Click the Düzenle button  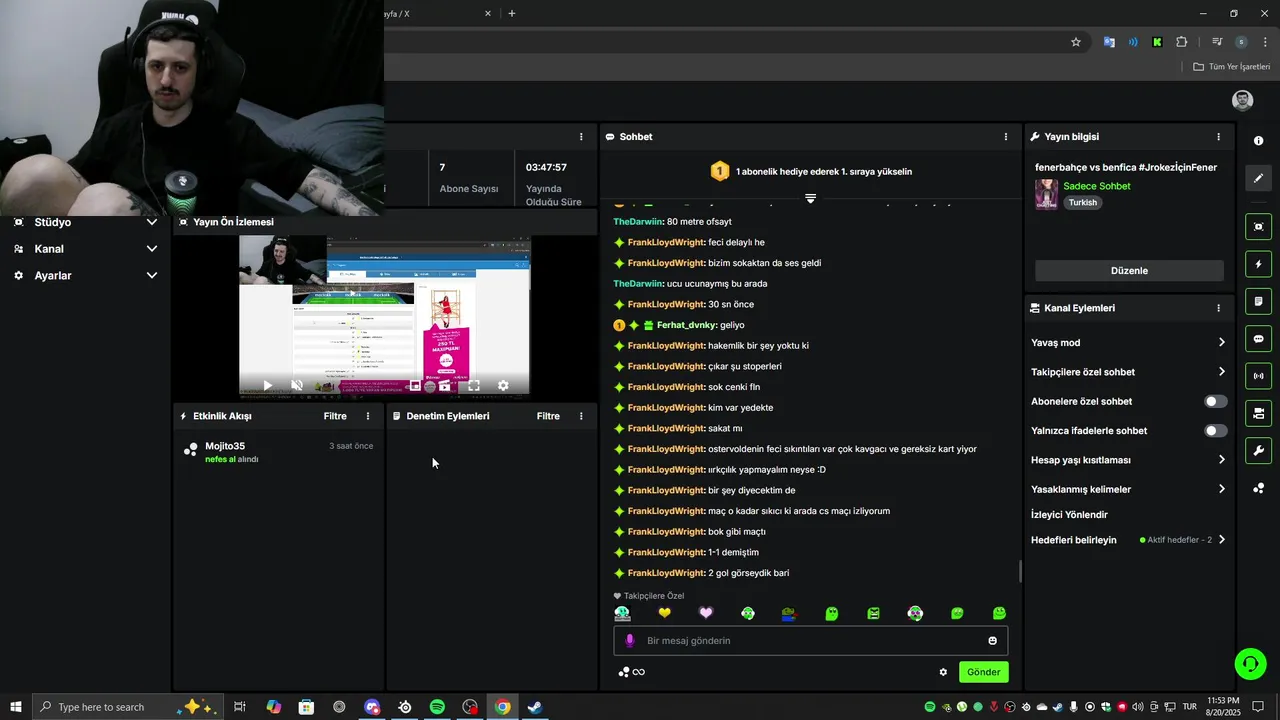(1129, 271)
